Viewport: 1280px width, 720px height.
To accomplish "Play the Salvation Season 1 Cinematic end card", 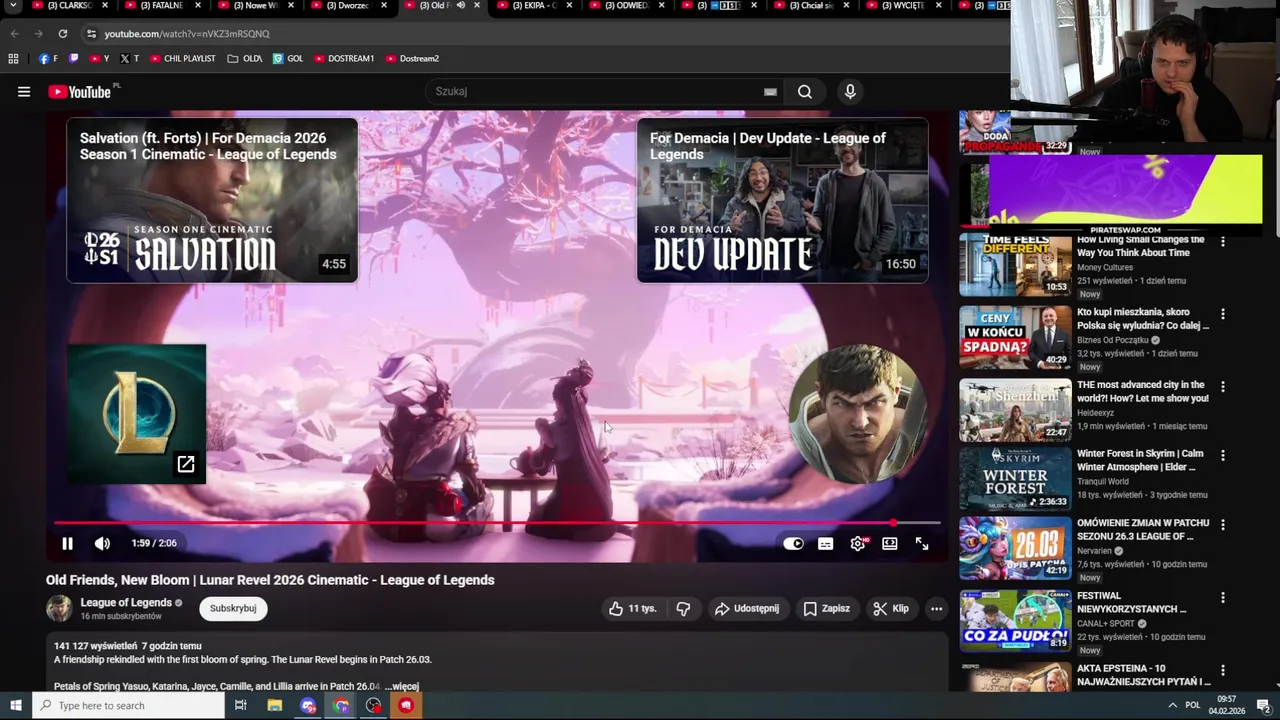I will [x=212, y=200].
